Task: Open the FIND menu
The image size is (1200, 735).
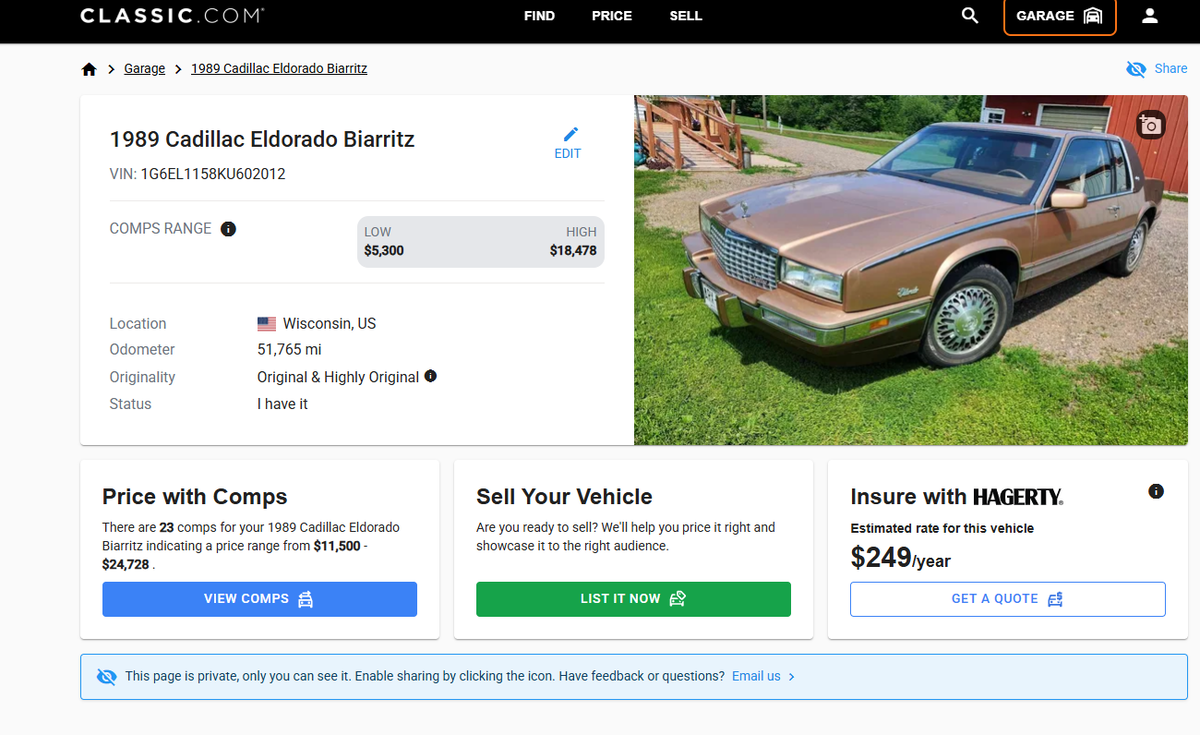Action: [x=539, y=16]
